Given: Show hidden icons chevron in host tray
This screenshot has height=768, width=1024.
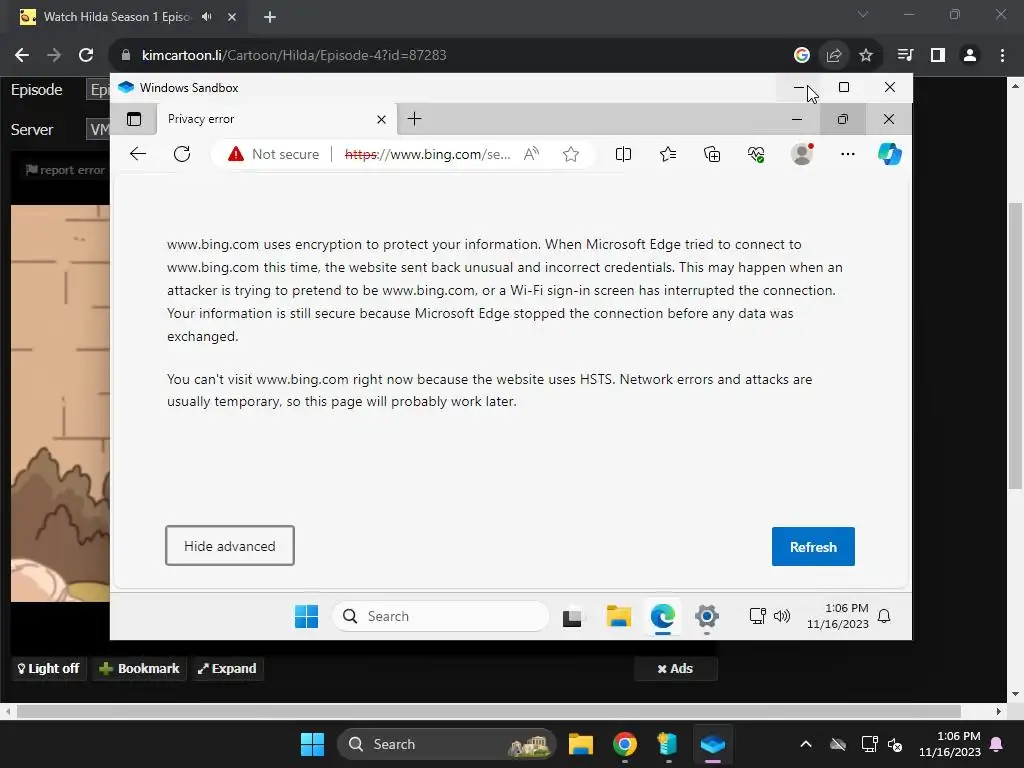Looking at the screenshot, I should click(x=806, y=744).
